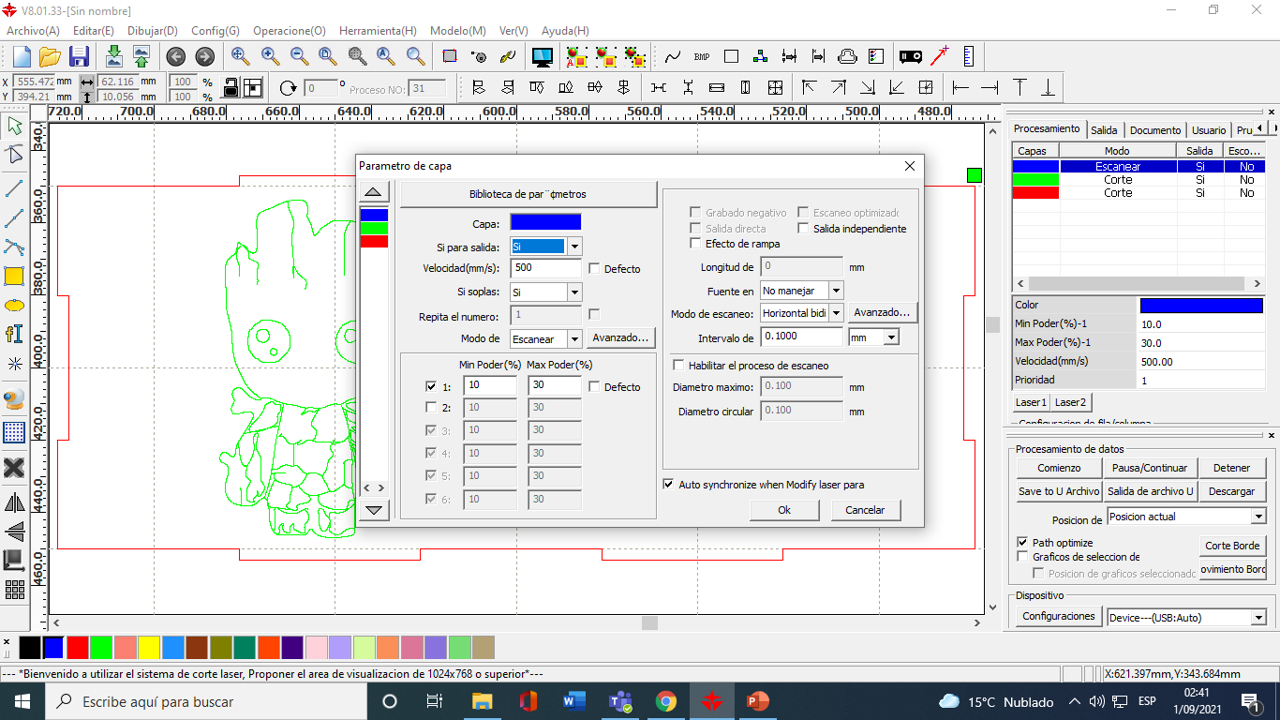Enable the Efecto de rampa checkbox
Viewport: 1280px width, 720px height.
point(696,243)
